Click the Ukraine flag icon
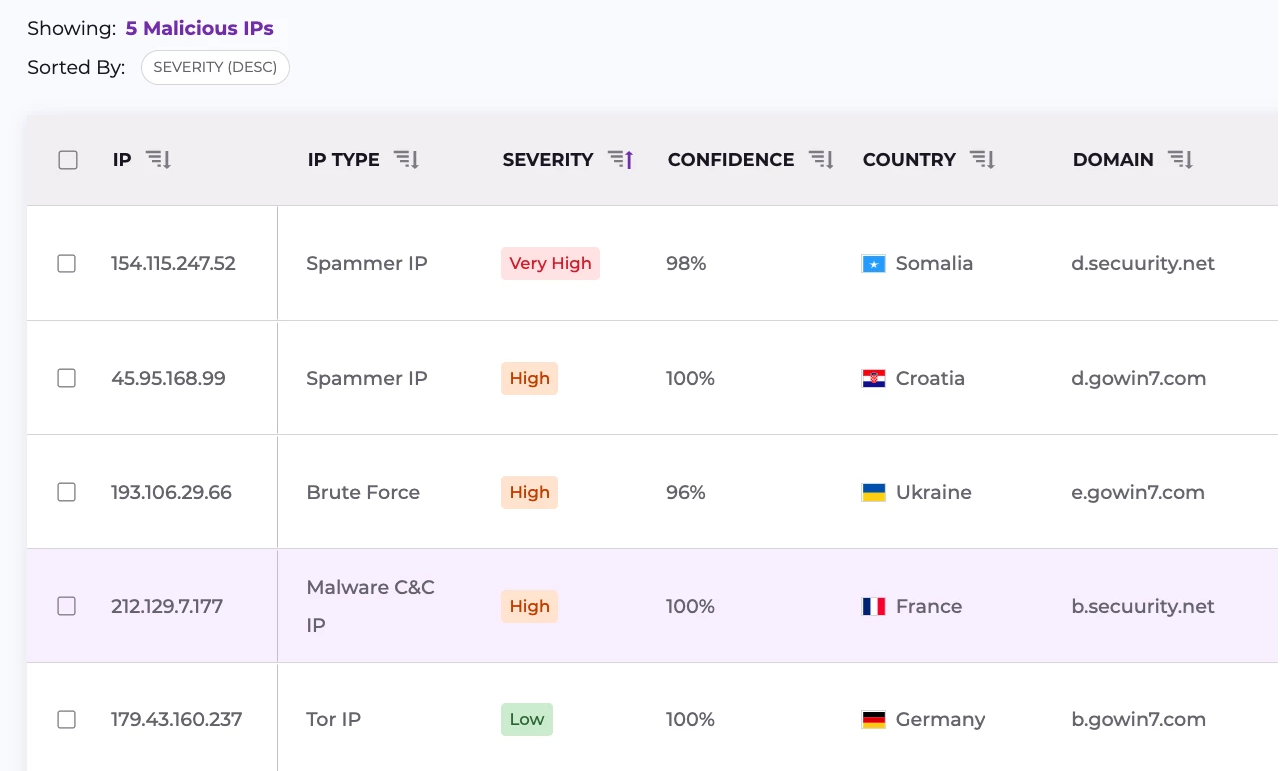 (x=873, y=493)
